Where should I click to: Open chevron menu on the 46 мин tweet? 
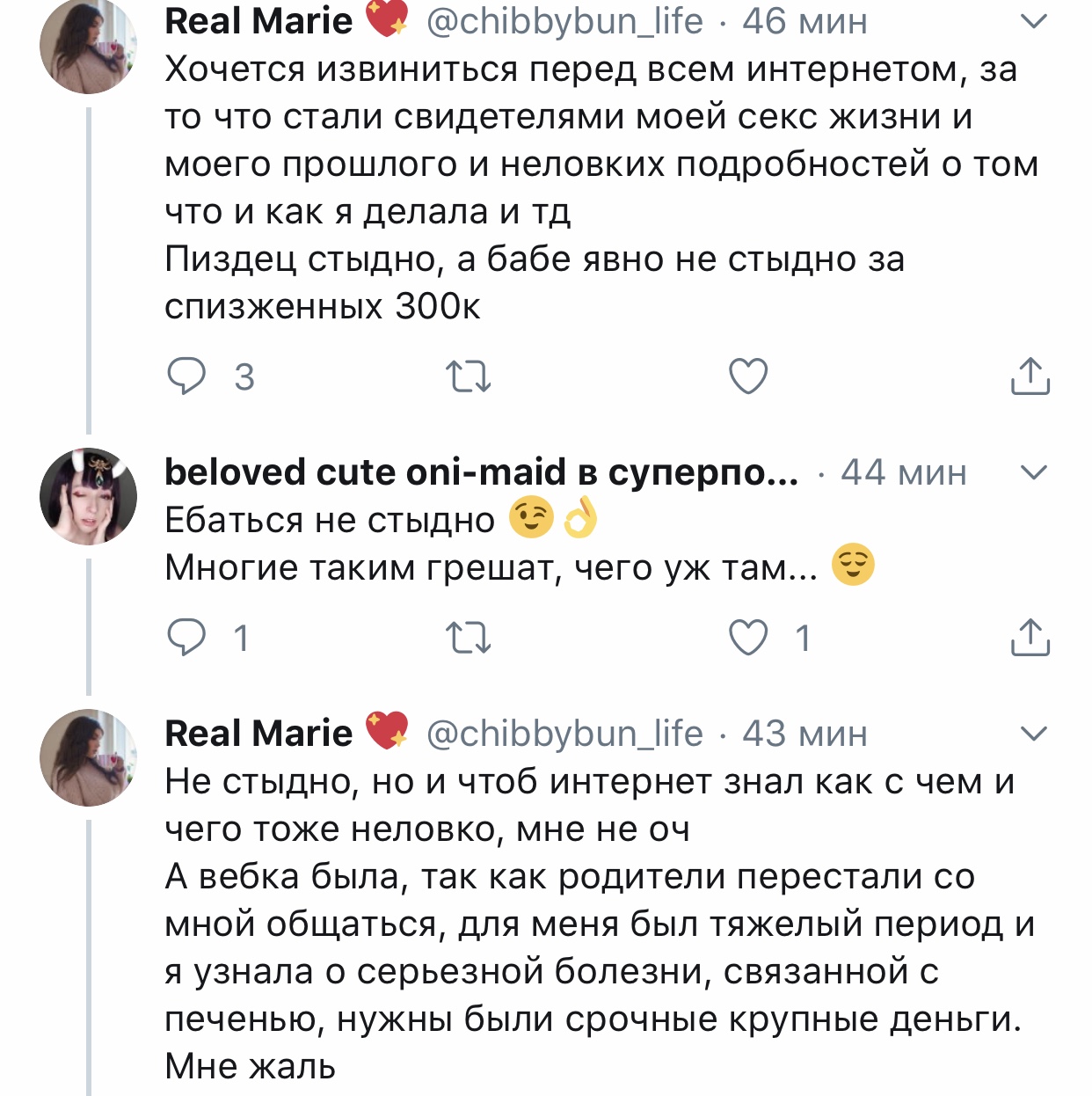coord(1035,21)
